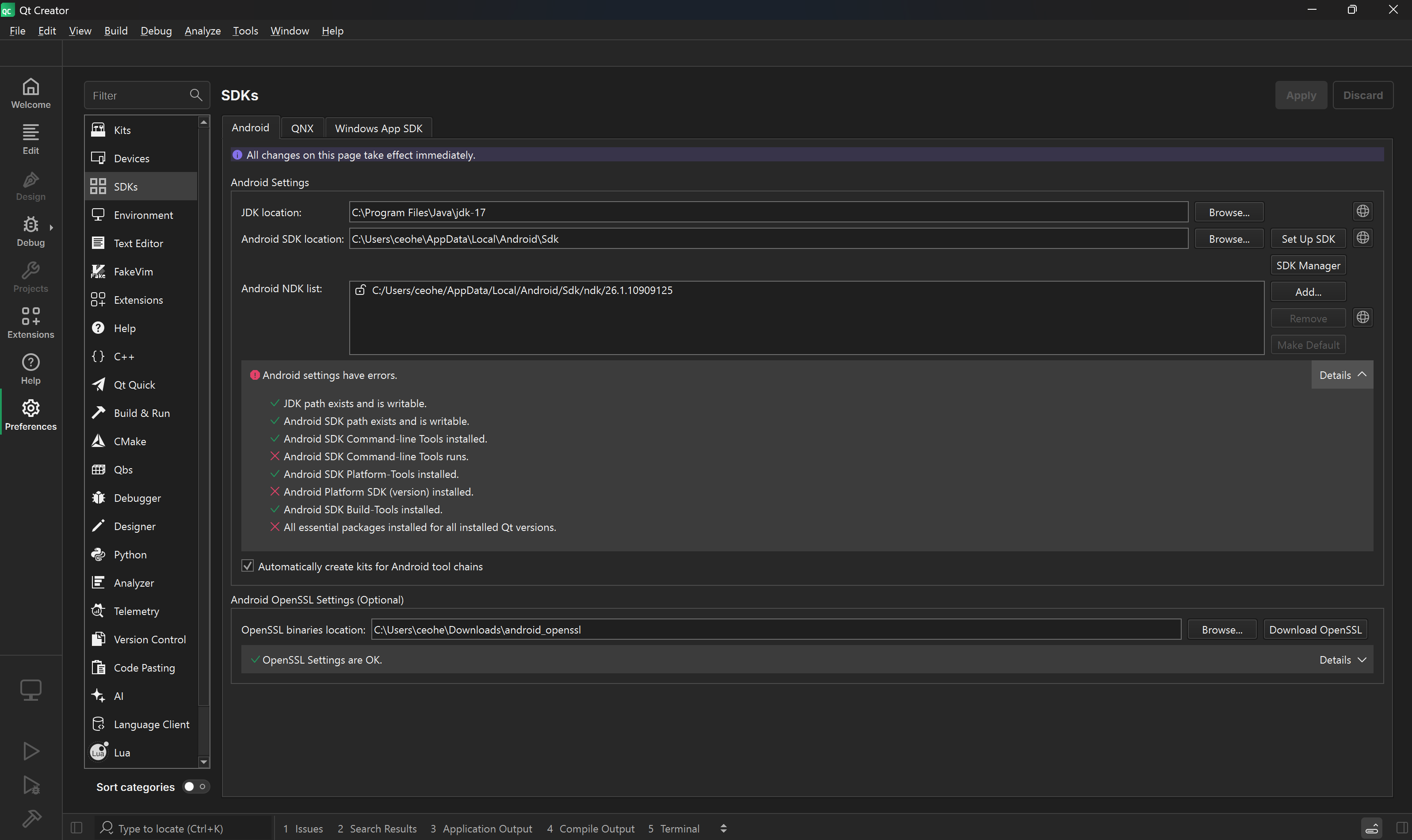Toggle the right sidebar visibility icon
This screenshot has height=840, width=1412.
click(1402, 828)
